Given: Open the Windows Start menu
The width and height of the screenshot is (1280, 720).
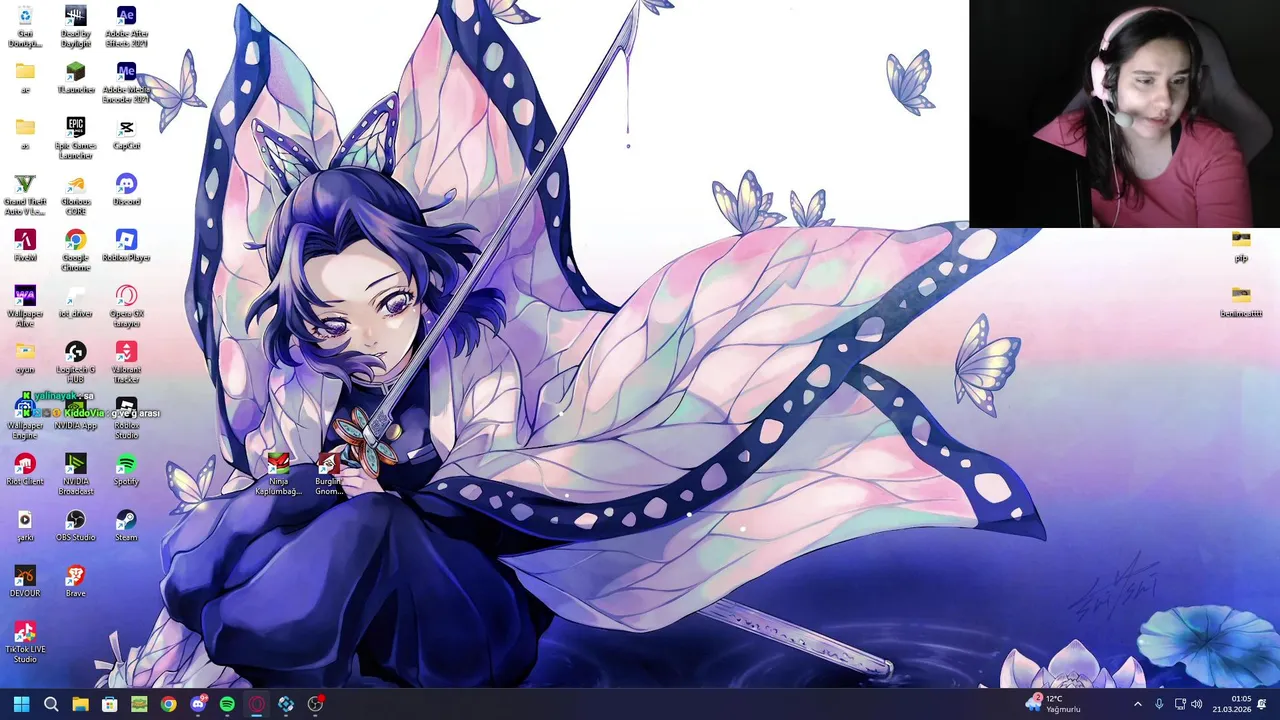Looking at the screenshot, I should coord(21,704).
